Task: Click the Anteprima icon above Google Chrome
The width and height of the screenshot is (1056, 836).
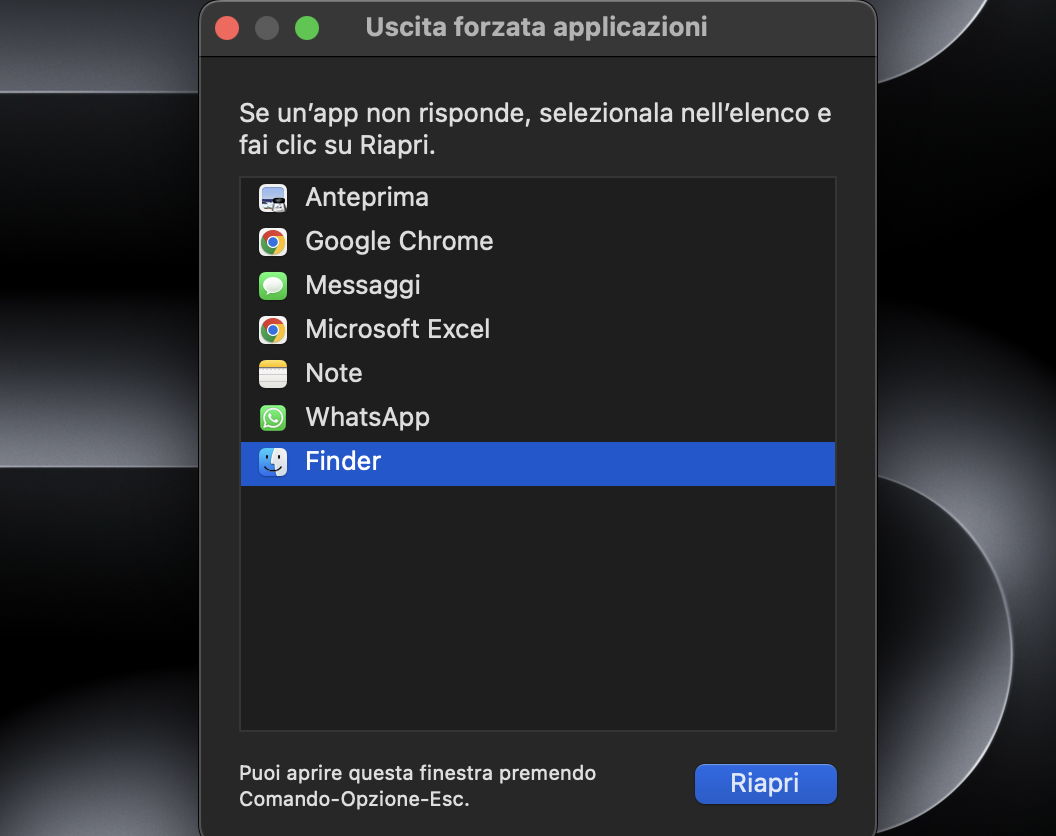Action: coord(272,197)
